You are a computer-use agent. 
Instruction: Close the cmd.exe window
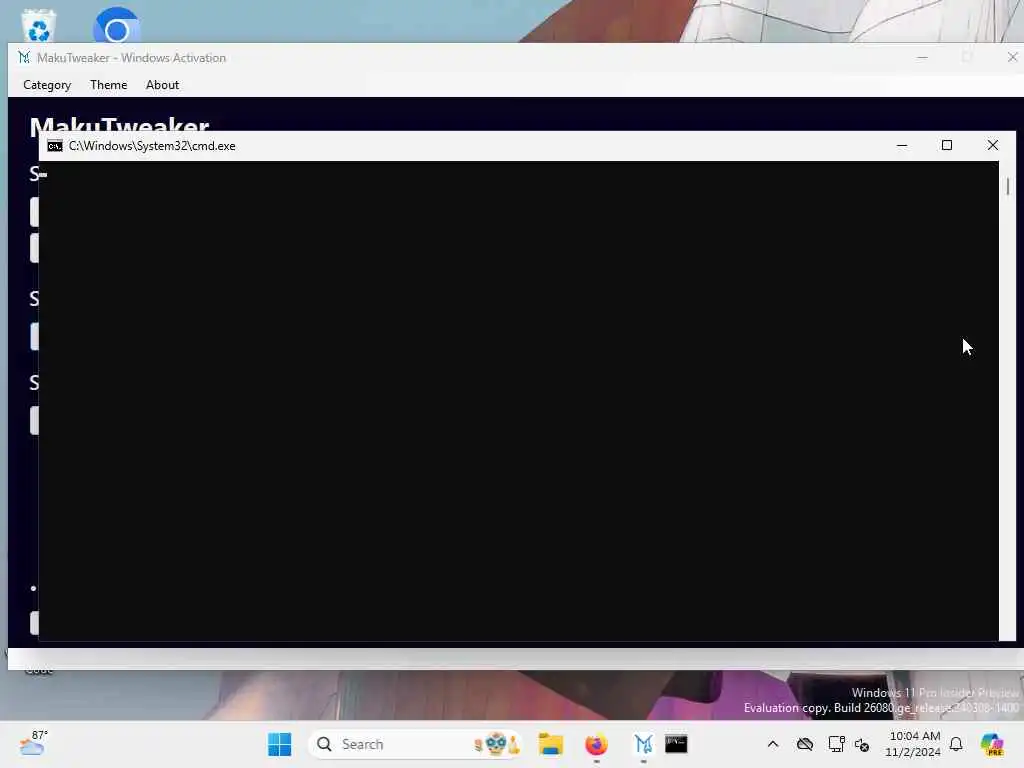pos(993,146)
